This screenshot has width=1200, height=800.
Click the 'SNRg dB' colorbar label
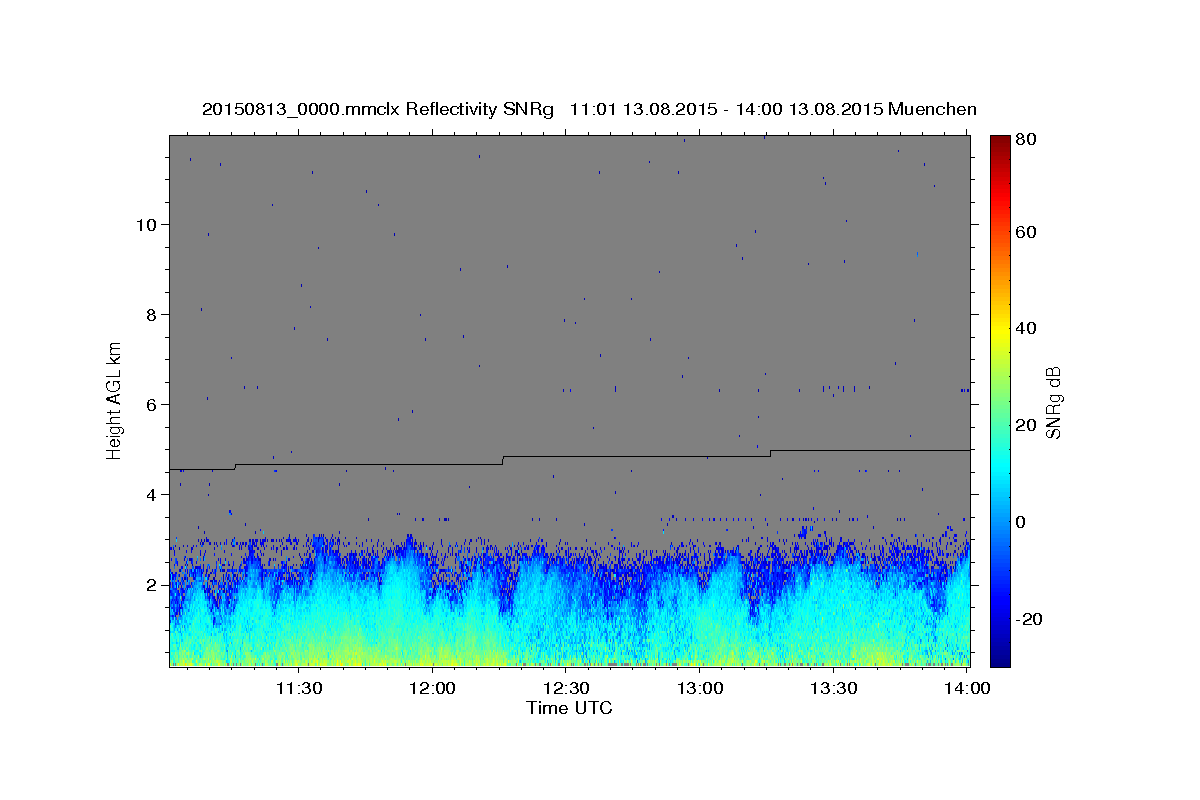(x=1052, y=403)
